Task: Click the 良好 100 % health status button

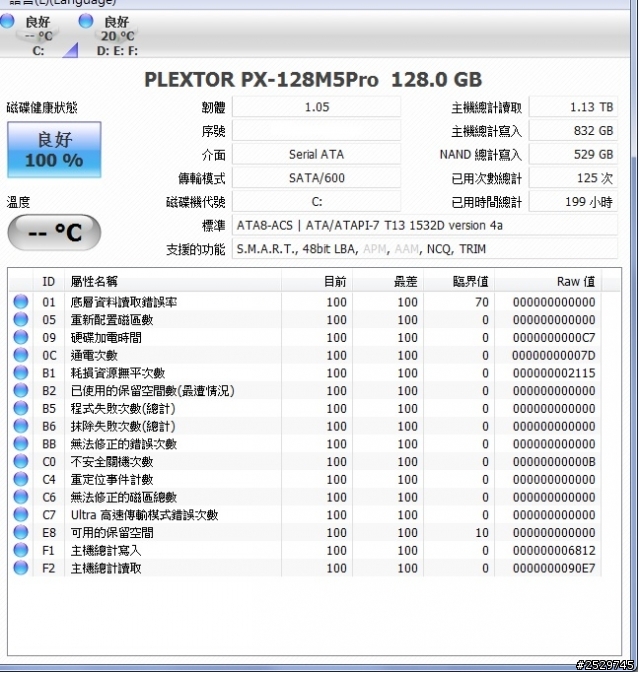Action: click(x=54, y=150)
